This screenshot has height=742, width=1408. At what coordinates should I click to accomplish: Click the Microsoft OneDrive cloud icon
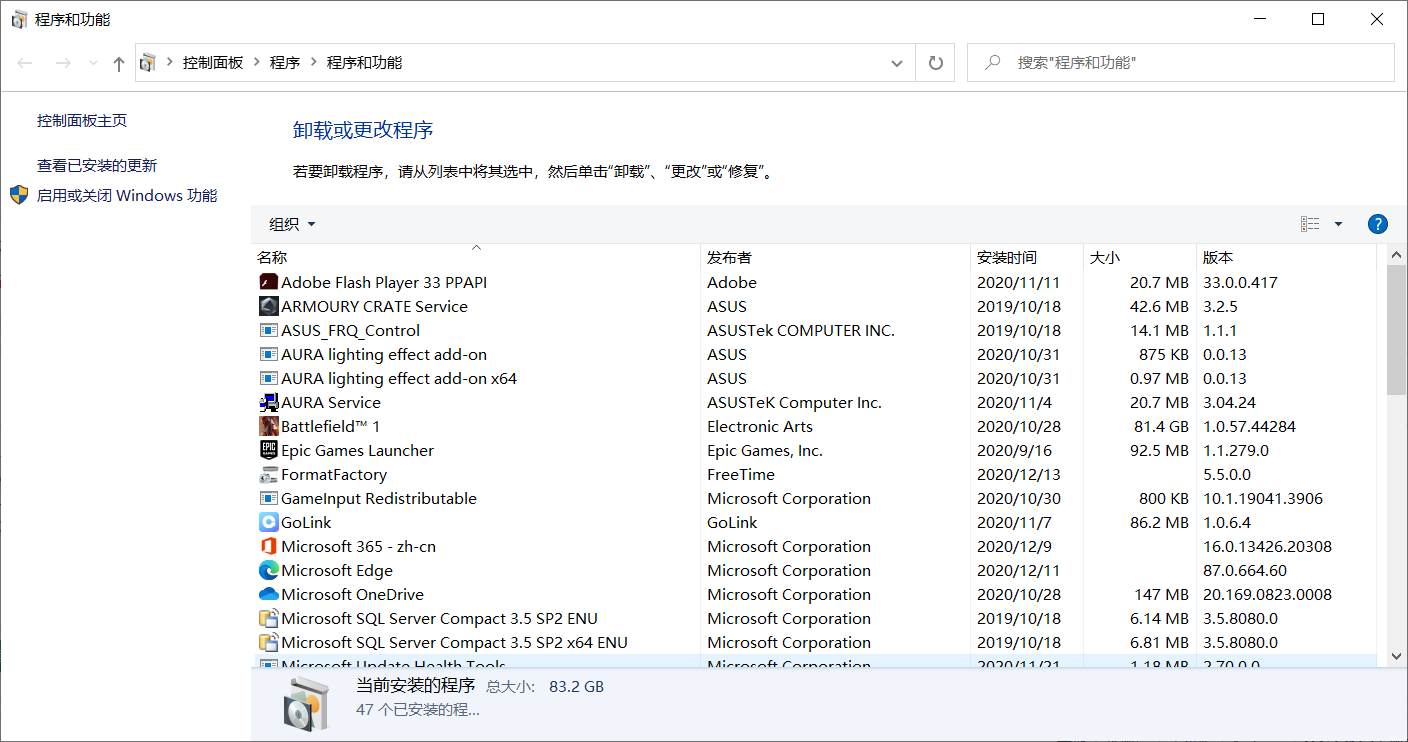(x=268, y=594)
